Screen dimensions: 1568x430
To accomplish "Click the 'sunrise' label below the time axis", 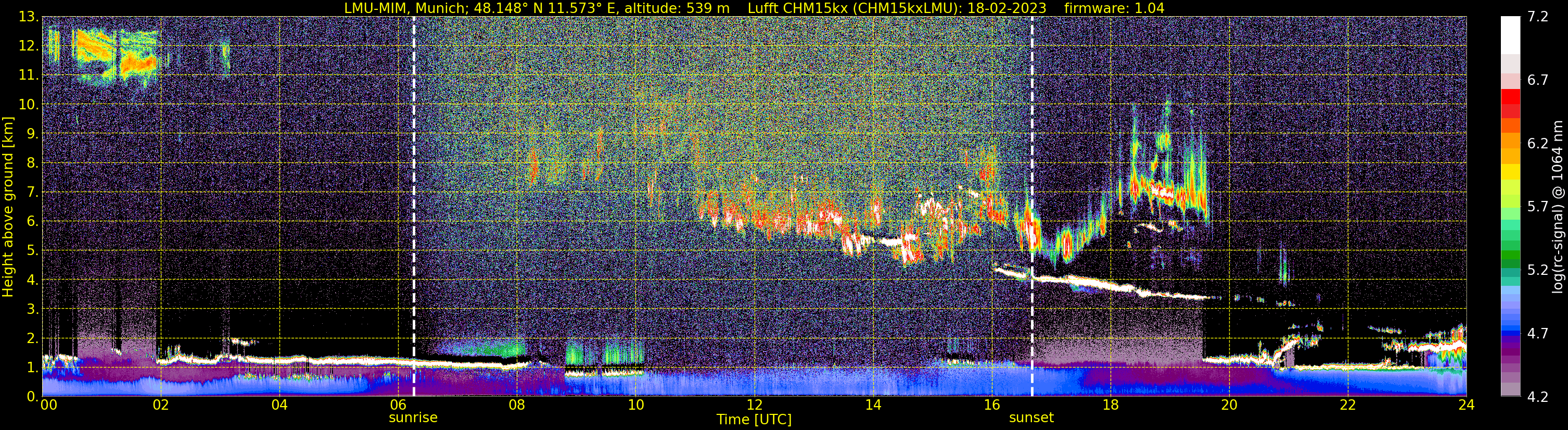I will [413, 417].
